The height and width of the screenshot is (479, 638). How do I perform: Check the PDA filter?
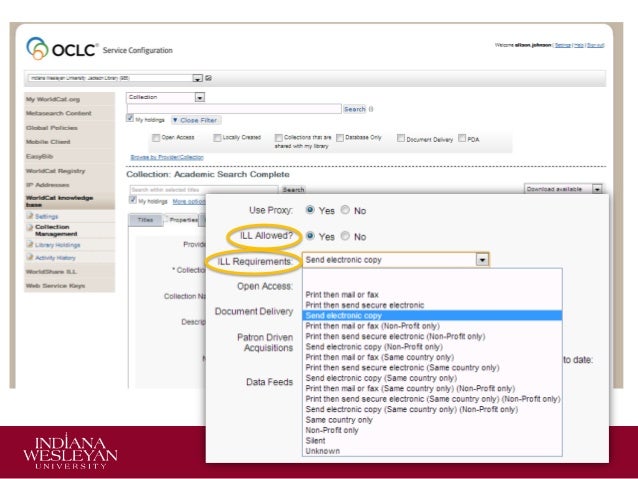(x=462, y=138)
